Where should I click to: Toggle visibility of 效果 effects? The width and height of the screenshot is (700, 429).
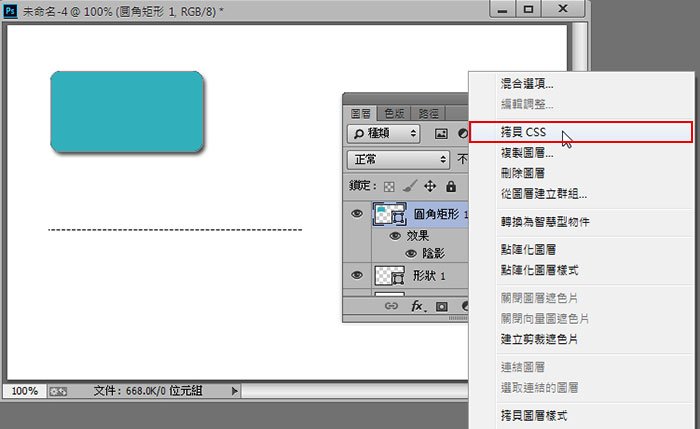click(x=395, y=236)
